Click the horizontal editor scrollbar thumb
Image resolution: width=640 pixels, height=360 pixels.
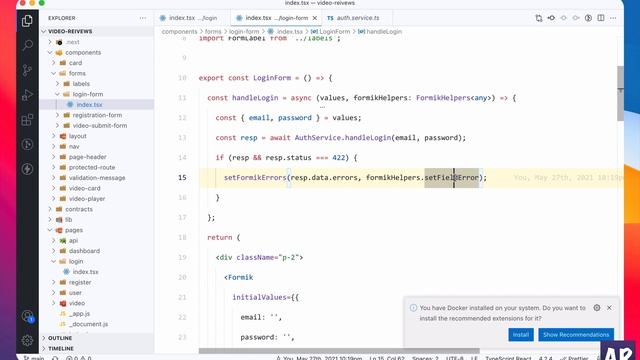[339, 351]
